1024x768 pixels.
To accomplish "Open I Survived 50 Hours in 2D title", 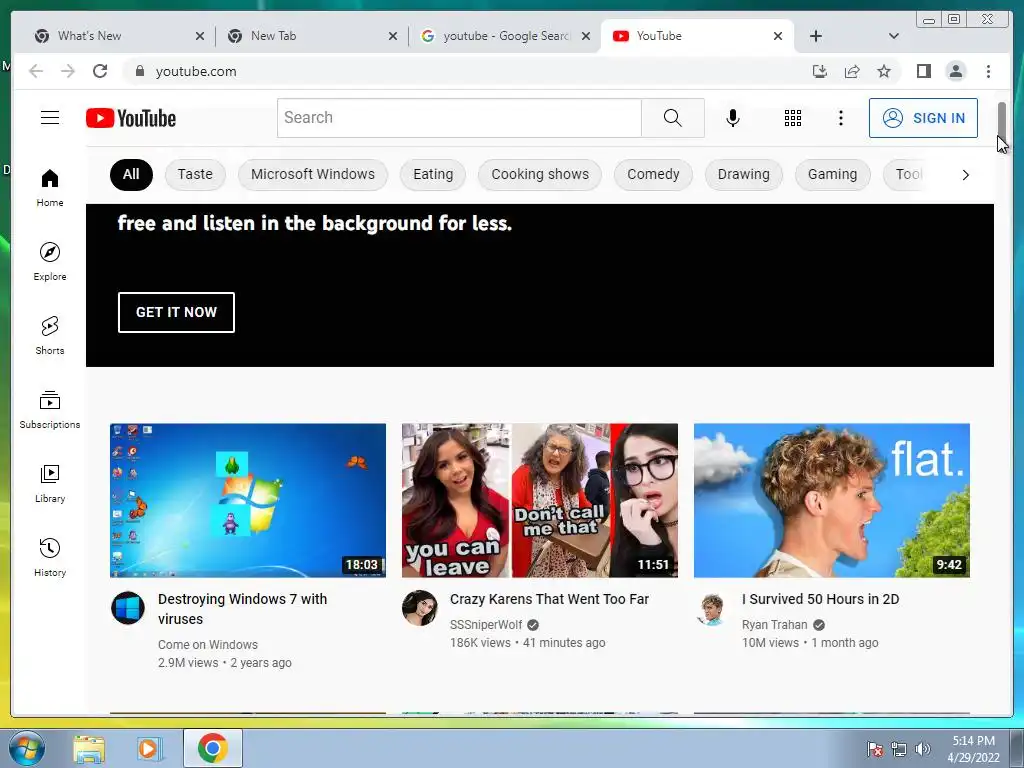I will [820, 599].
